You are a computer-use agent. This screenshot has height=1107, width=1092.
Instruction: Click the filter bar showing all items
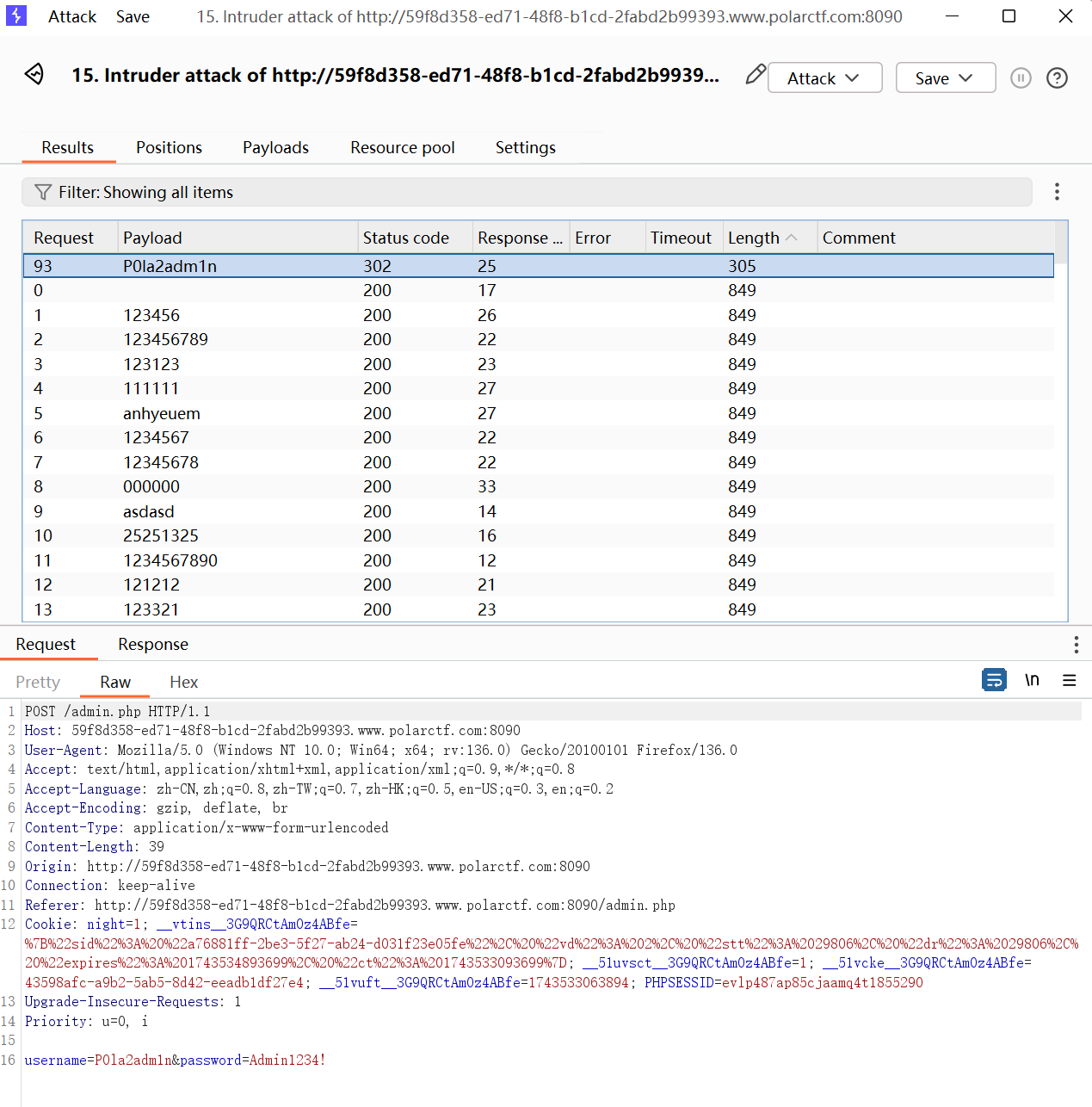527,192
